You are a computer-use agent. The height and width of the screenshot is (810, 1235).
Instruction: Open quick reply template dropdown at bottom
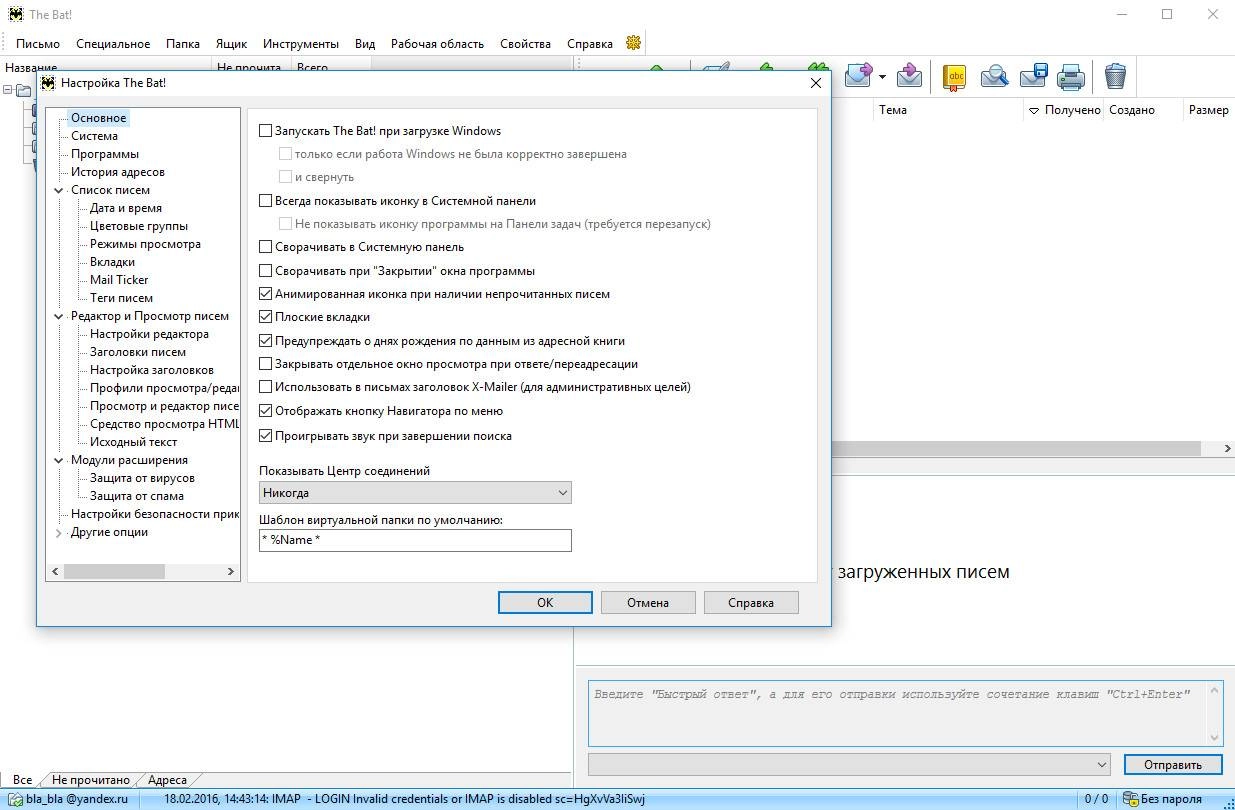tap(849, 764)
